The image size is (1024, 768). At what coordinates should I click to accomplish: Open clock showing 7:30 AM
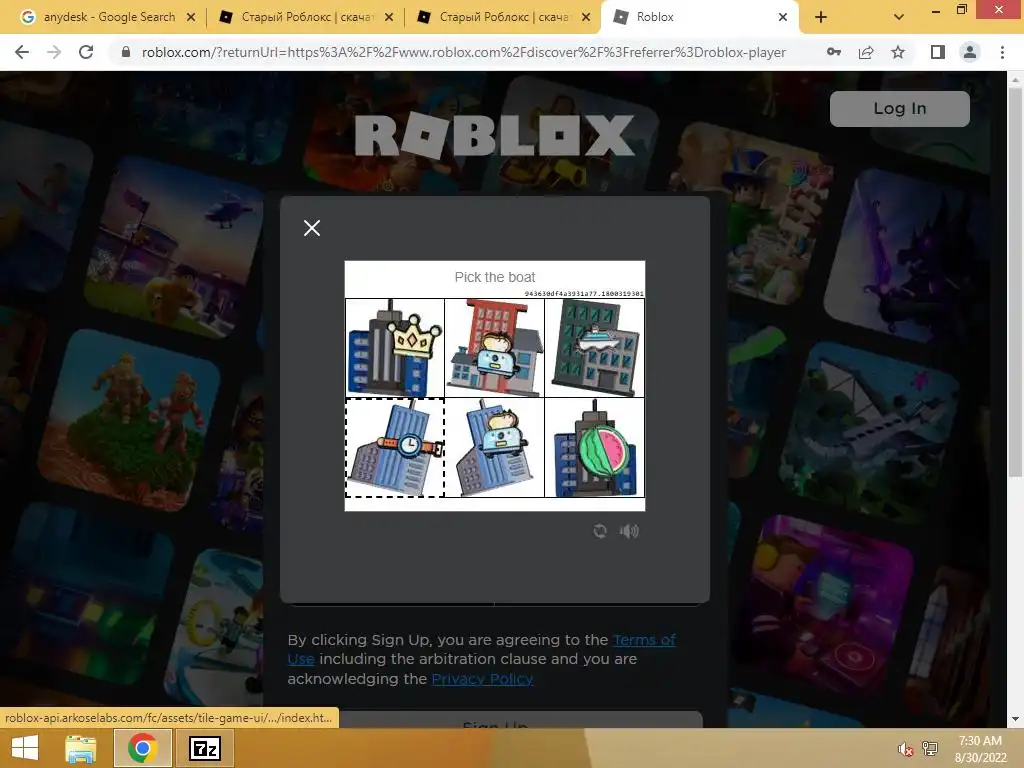(980, 749)
